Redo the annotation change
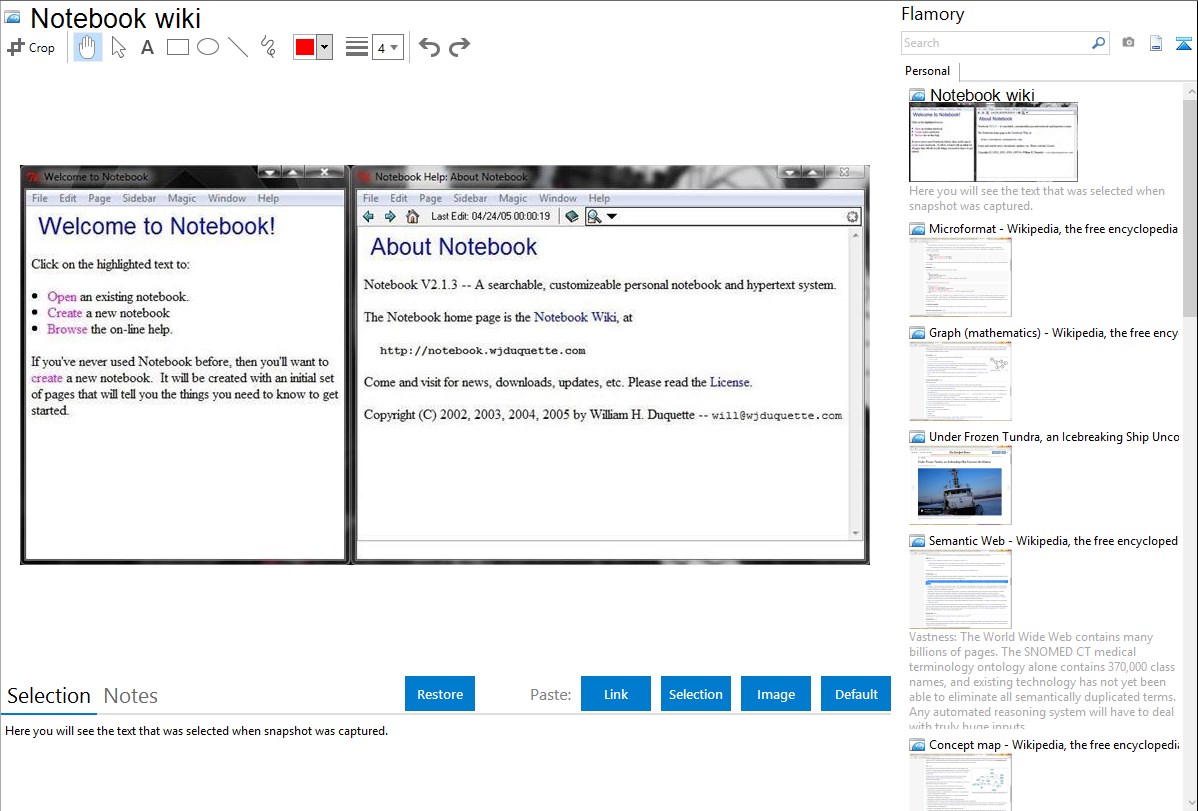1198x811 pixels. tap(459, 47)
